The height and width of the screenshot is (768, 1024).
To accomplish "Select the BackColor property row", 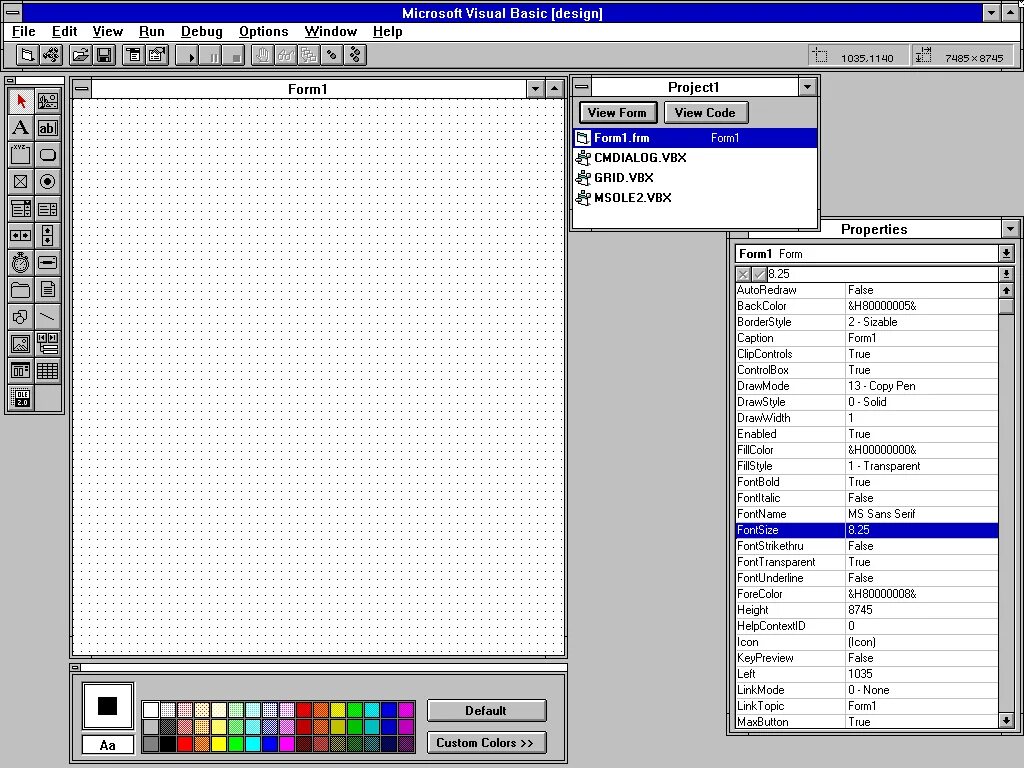I will click(x=867, y=306).
